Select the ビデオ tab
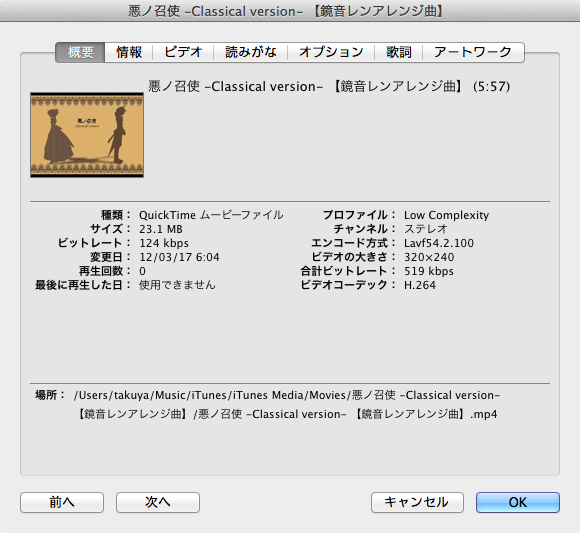This screenshot has width=580, height=533. click(x=183, y=52)
